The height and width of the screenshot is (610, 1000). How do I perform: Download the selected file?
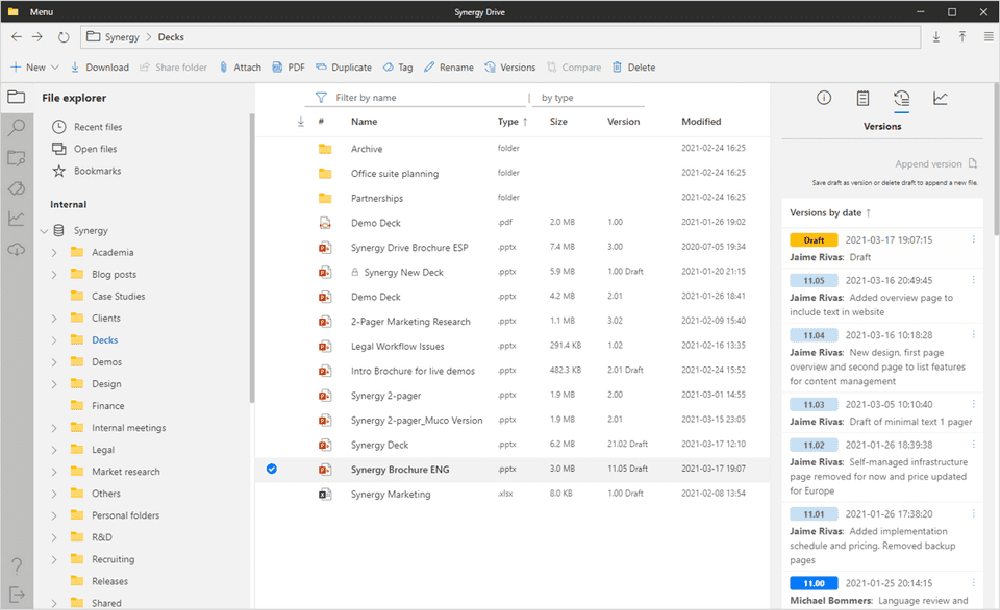[x=99, y=67]
